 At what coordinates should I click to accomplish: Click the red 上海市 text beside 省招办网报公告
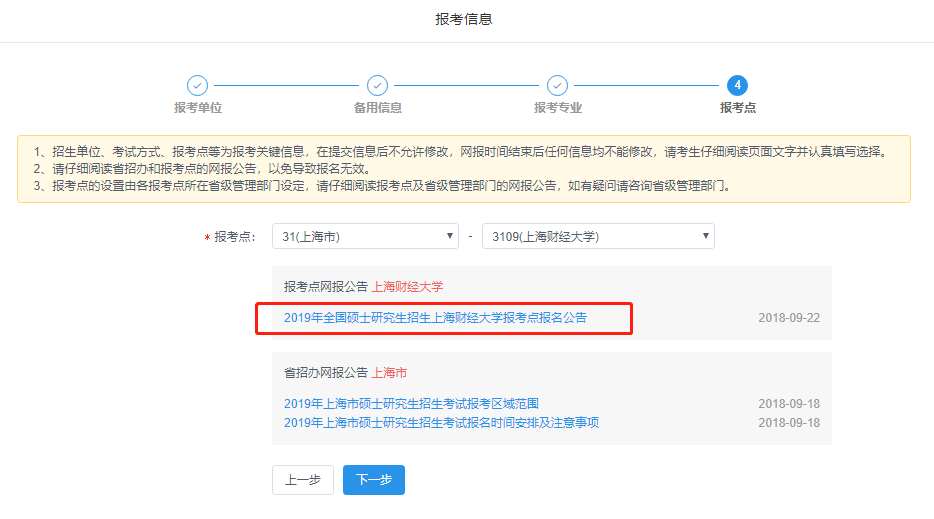click(x=389, y=373)
